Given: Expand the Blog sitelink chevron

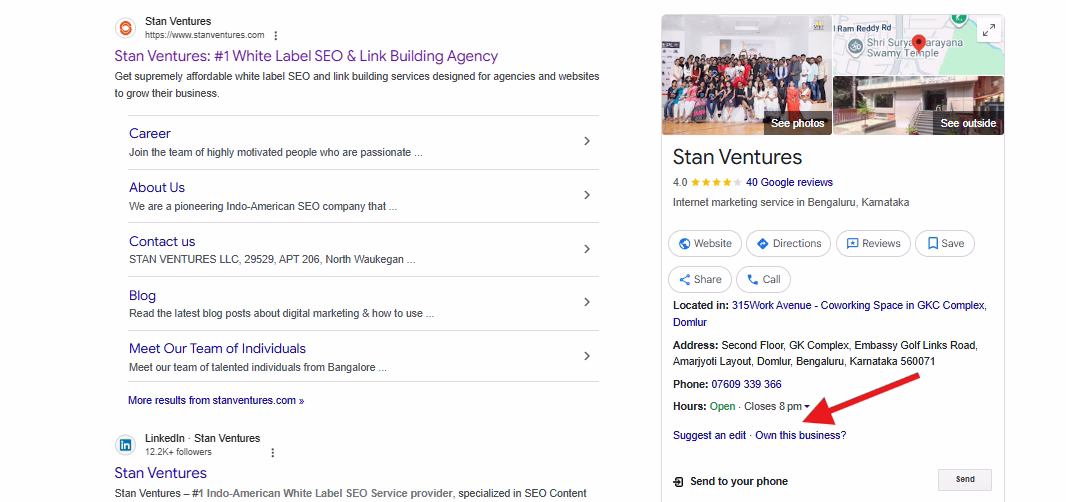Looking at the screenshot, I should [587, 302].
